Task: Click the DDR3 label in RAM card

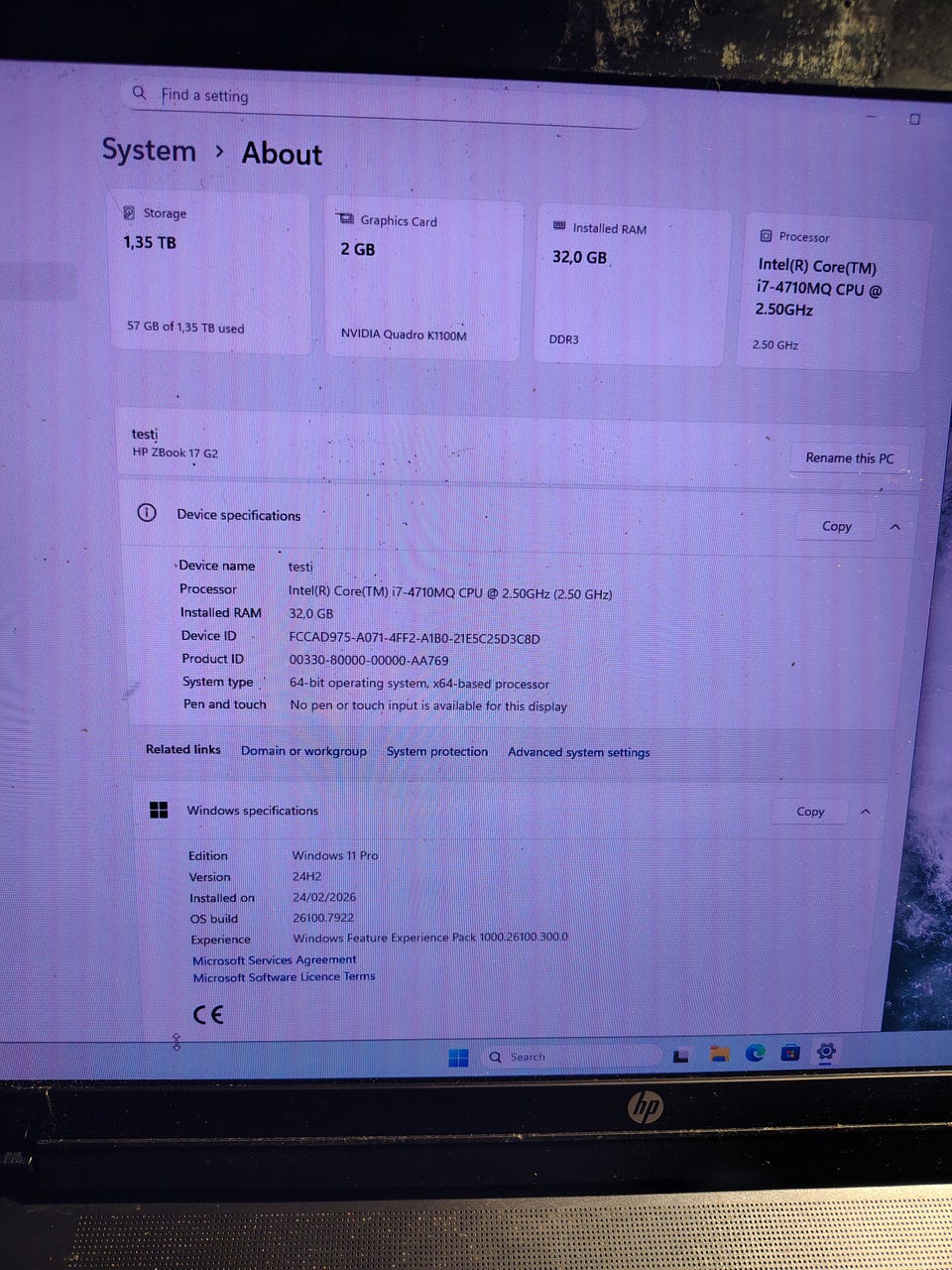Action: click(x=564, y=339)
